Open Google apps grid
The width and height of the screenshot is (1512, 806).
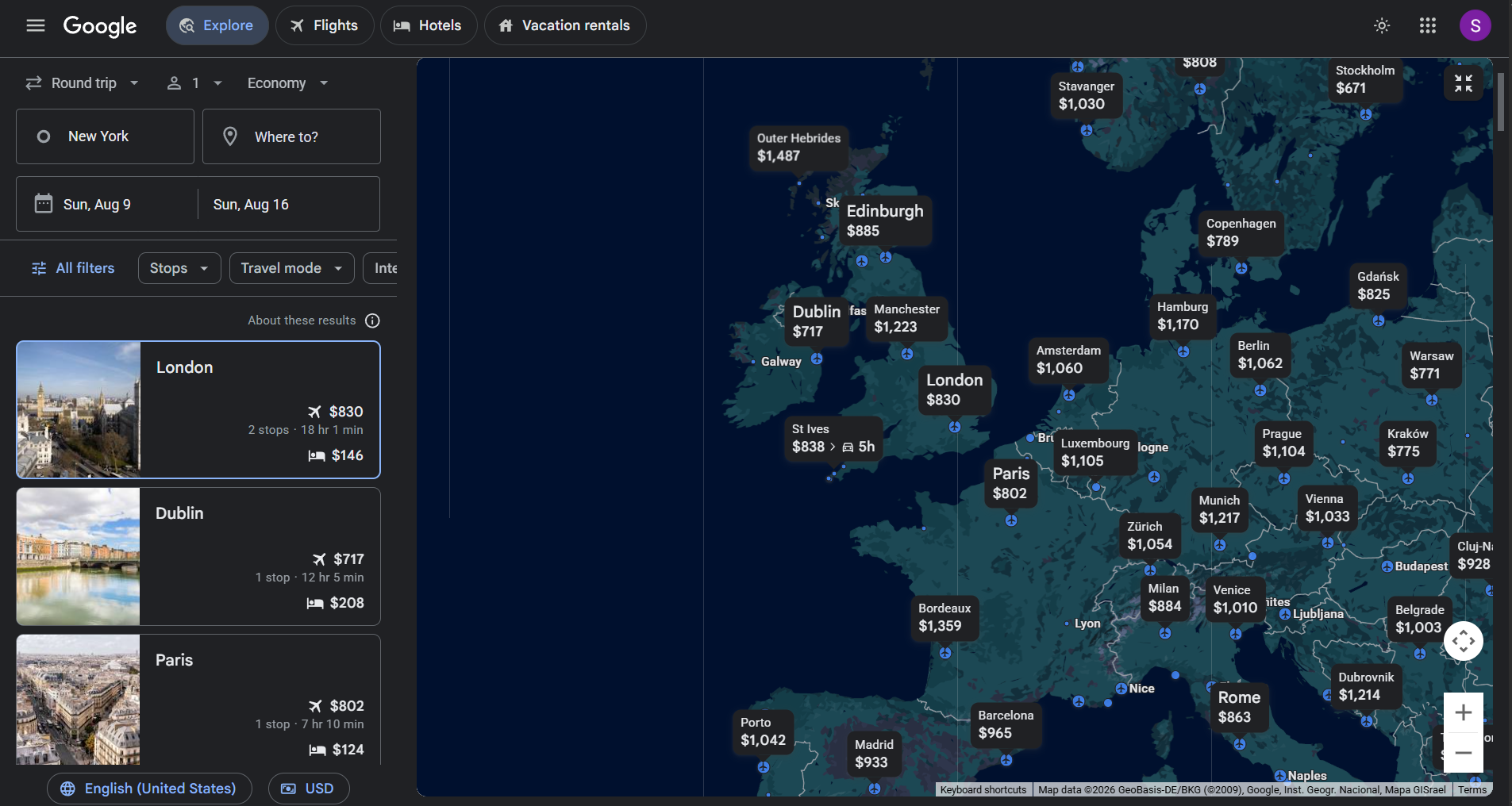(x=1428, y=25)
